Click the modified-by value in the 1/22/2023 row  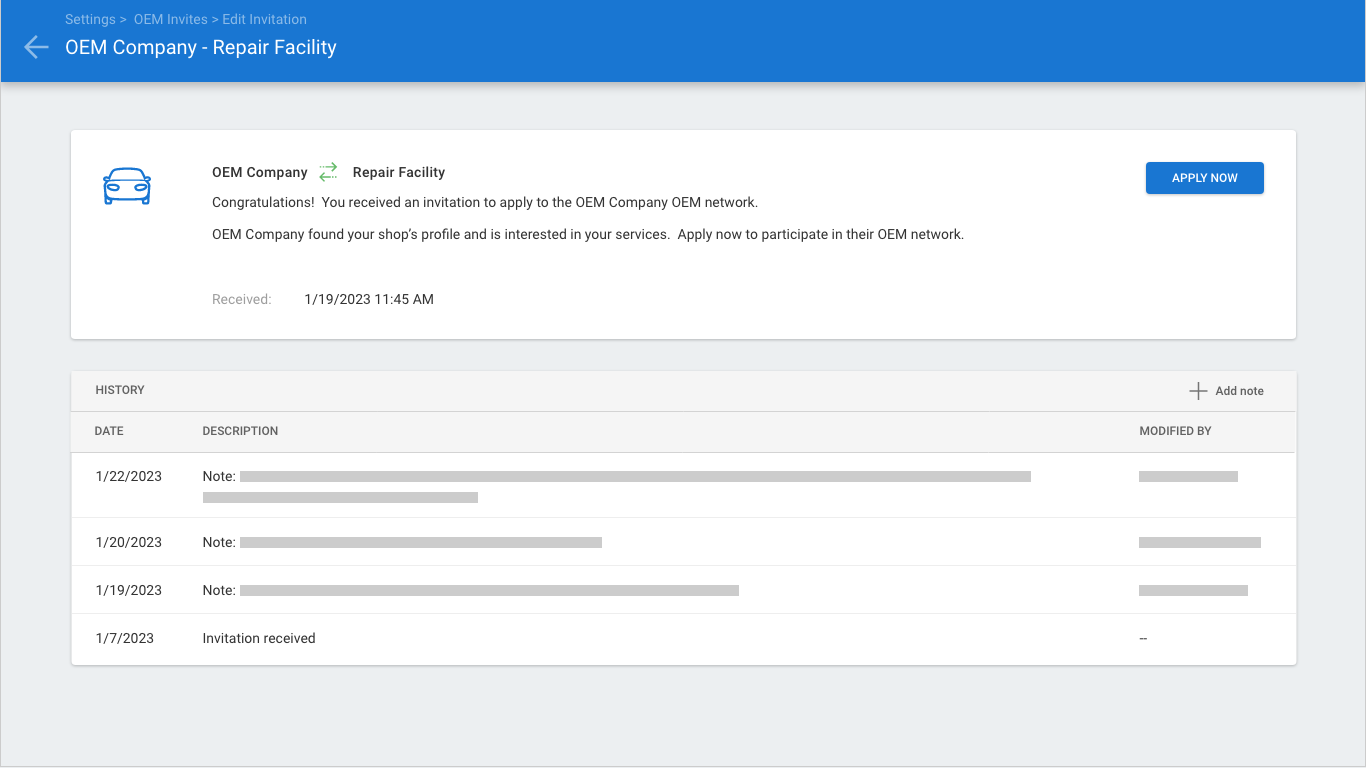coord(1188,476)
